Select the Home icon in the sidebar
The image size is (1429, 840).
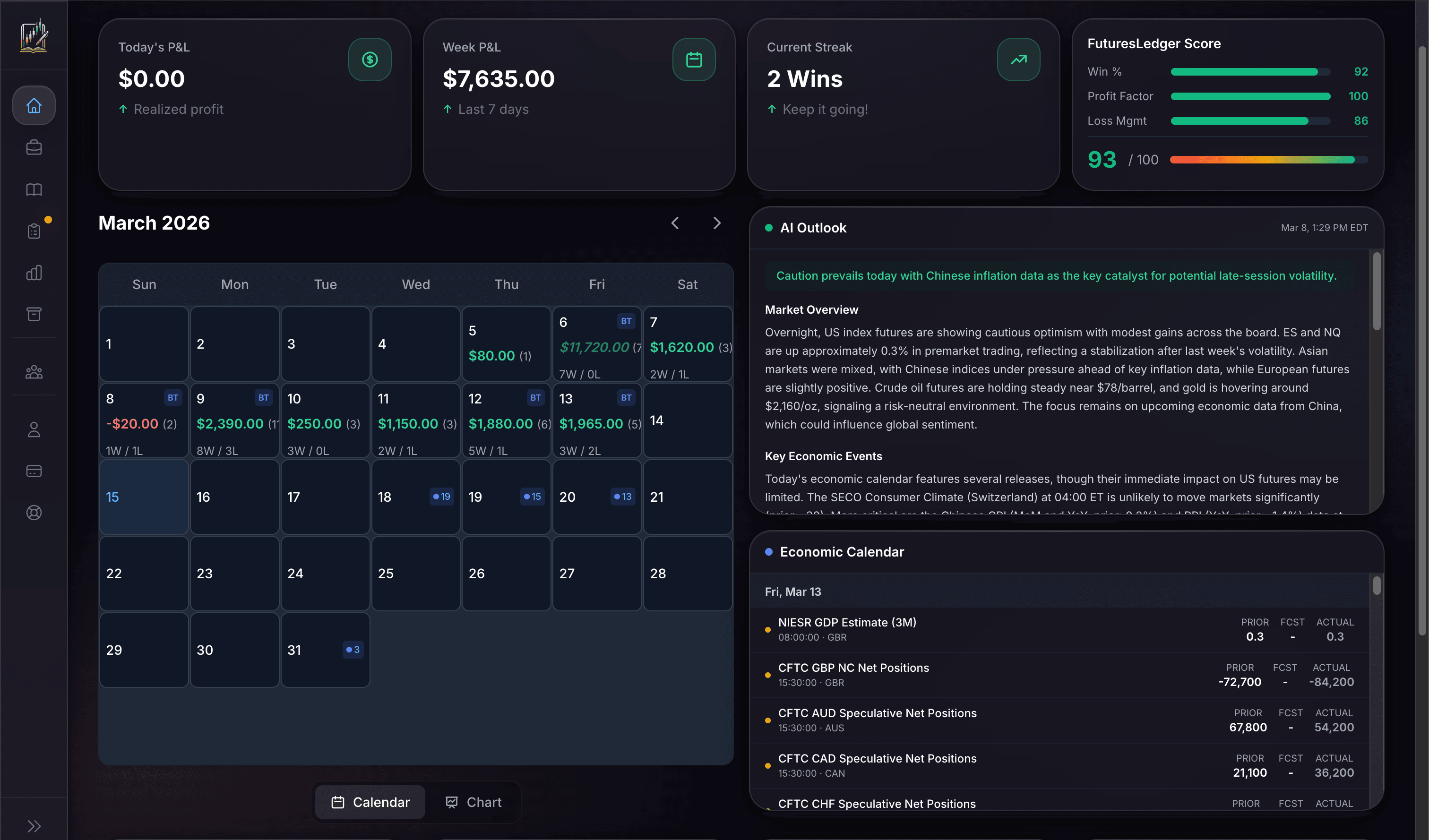point(34,105)
